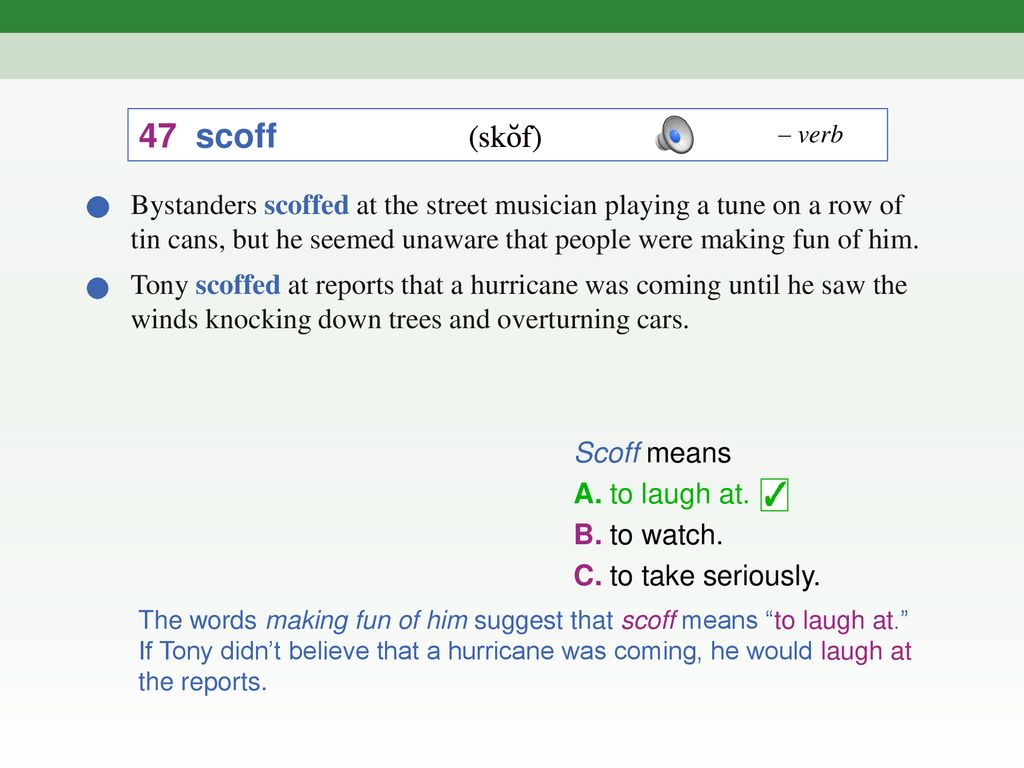Click the second blue bullet point

(98, 287)
